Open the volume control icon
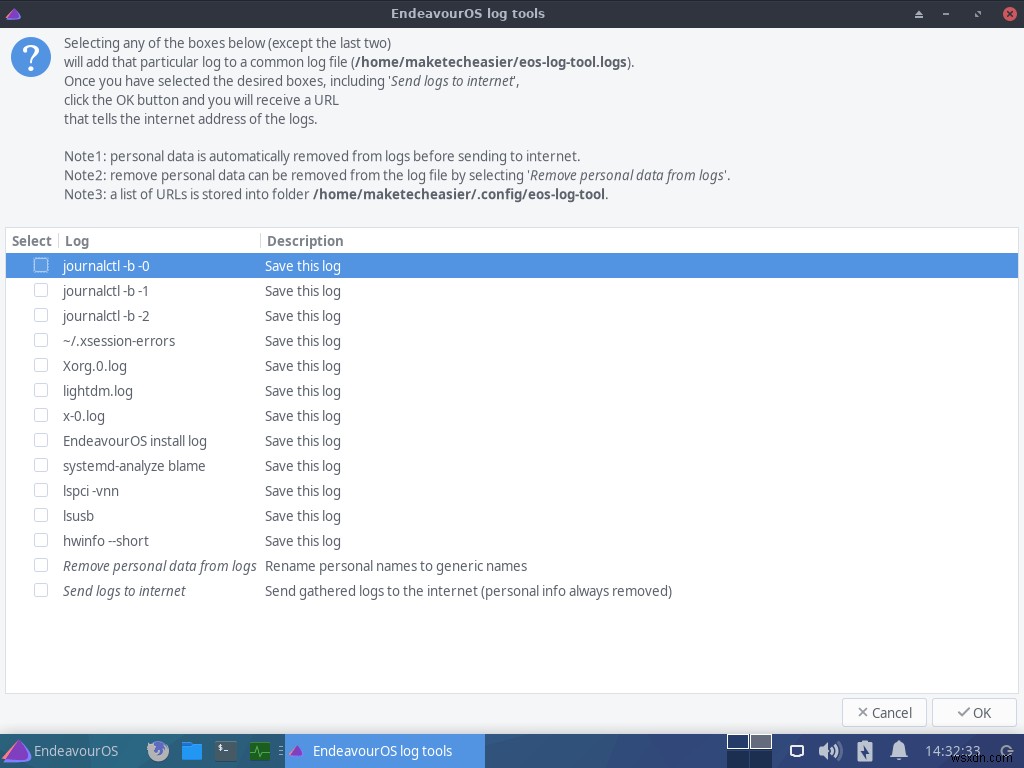 tap(830, 751)
